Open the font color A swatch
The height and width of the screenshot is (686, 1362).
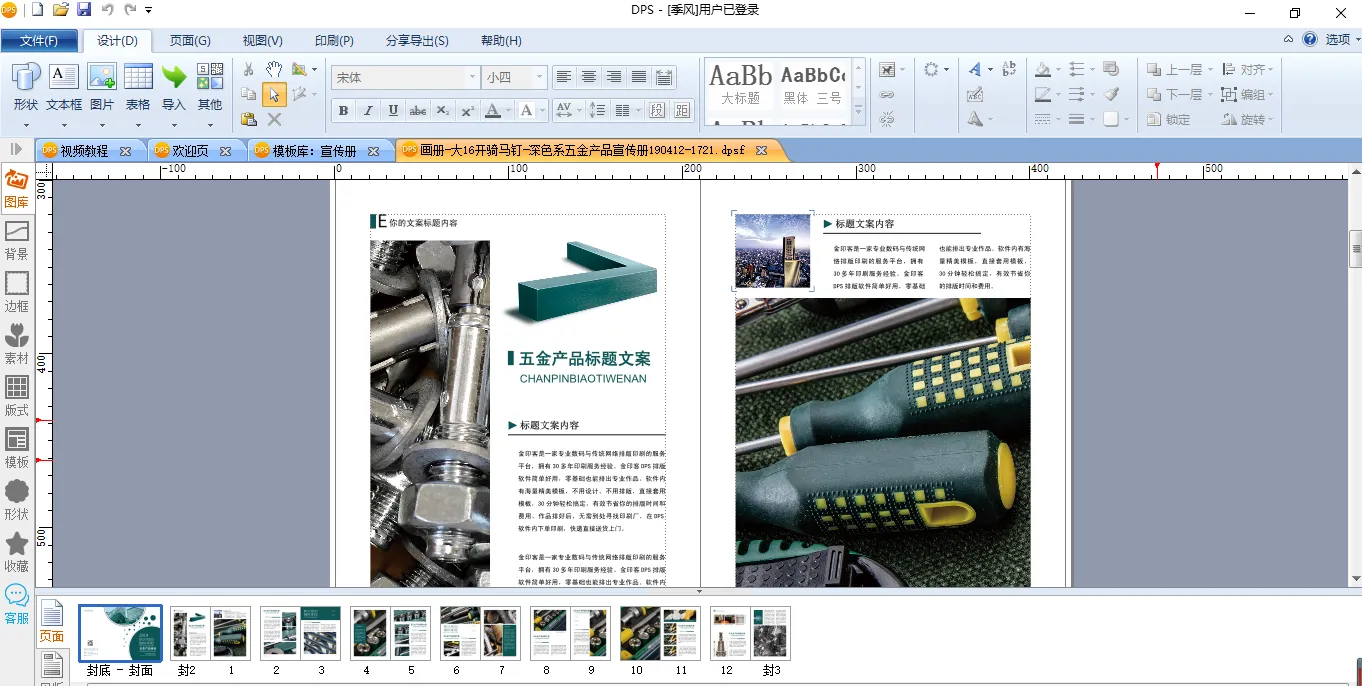[492, 110]
